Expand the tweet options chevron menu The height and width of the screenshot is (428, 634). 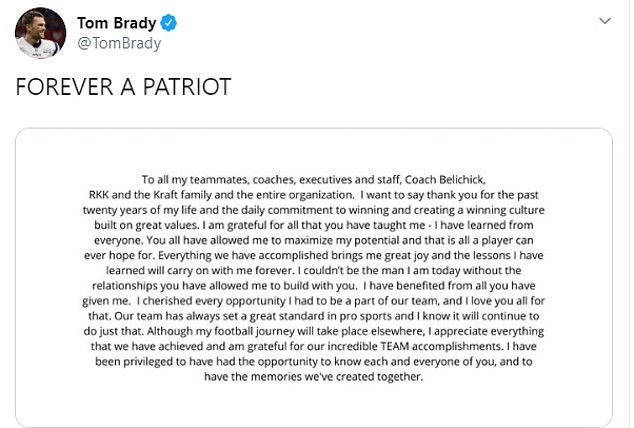click(604, 21)
